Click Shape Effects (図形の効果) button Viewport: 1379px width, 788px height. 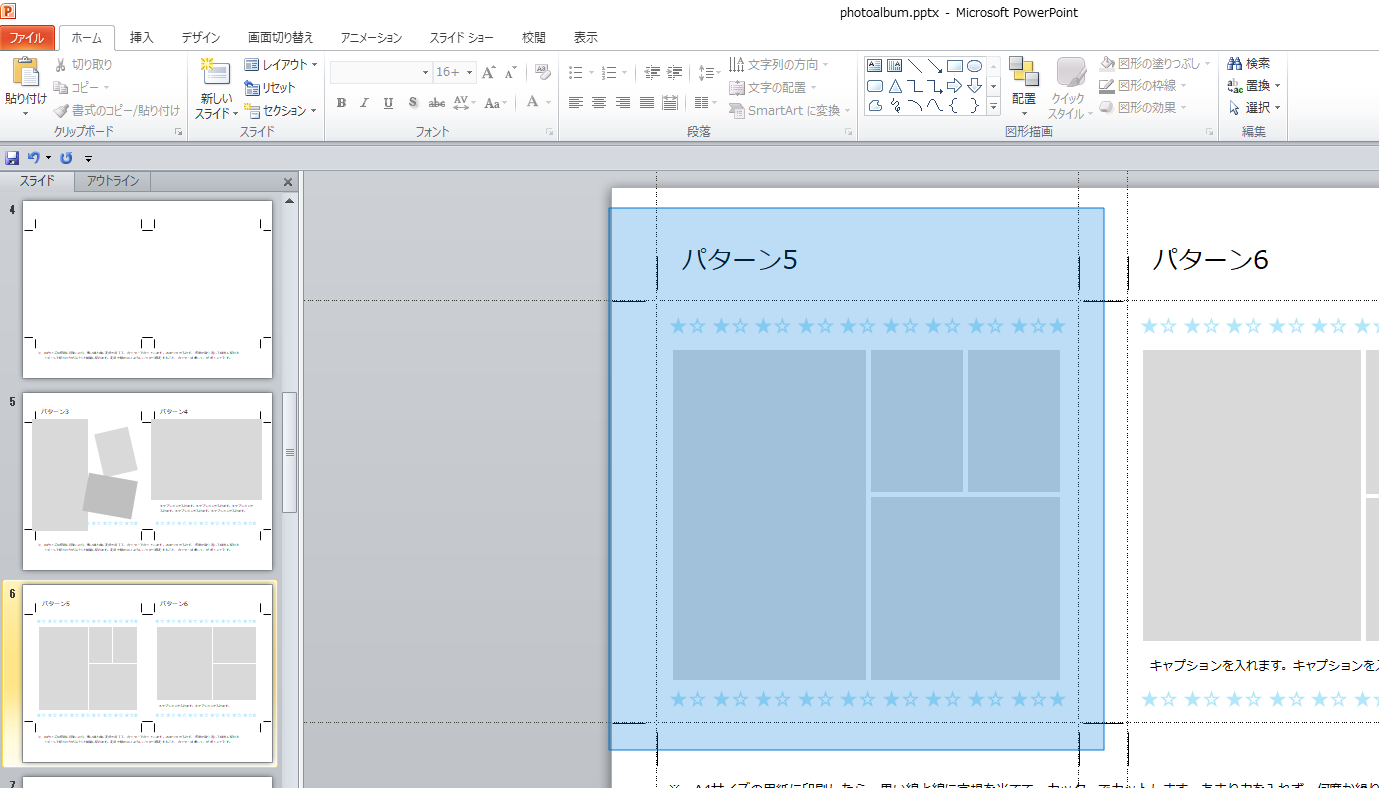tap(1142, 107)
